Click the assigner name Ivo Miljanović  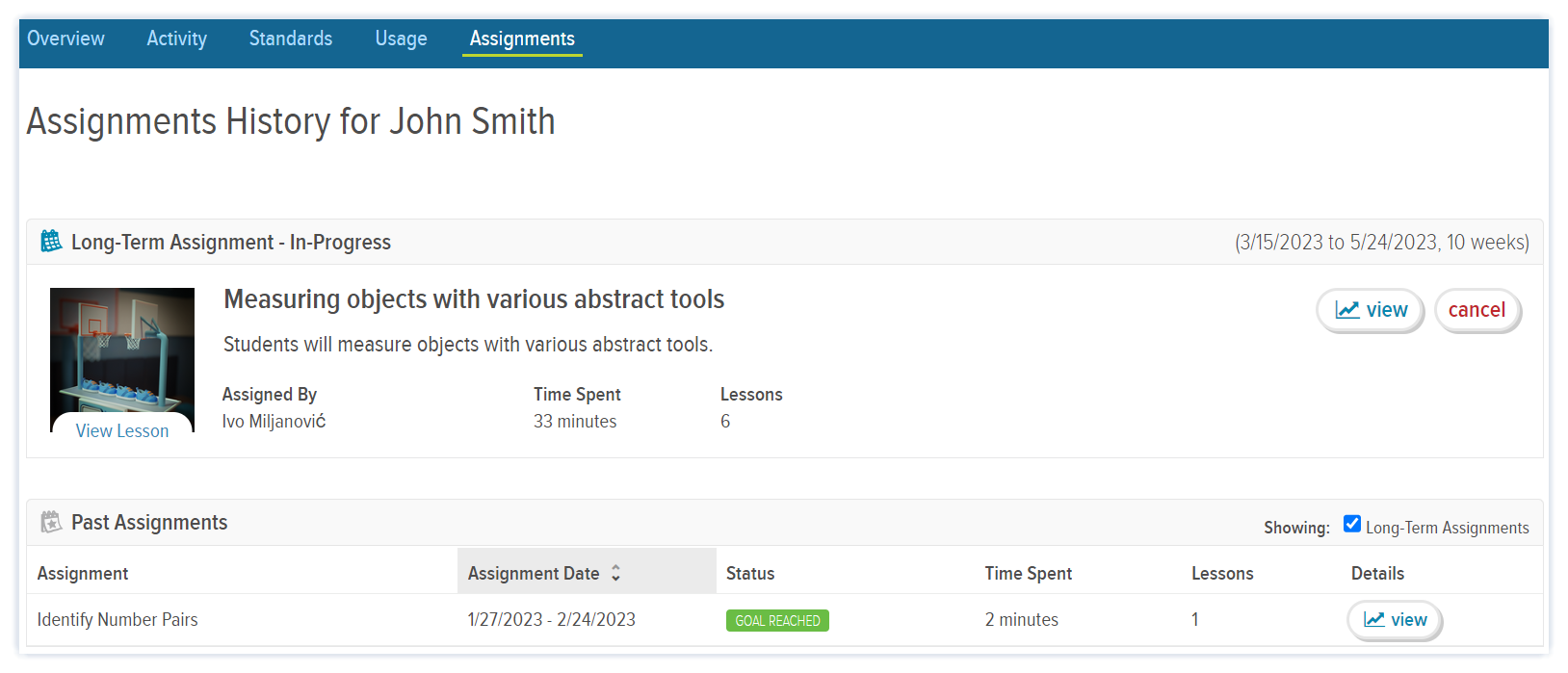pyautogui.click(x=274, y=422)
